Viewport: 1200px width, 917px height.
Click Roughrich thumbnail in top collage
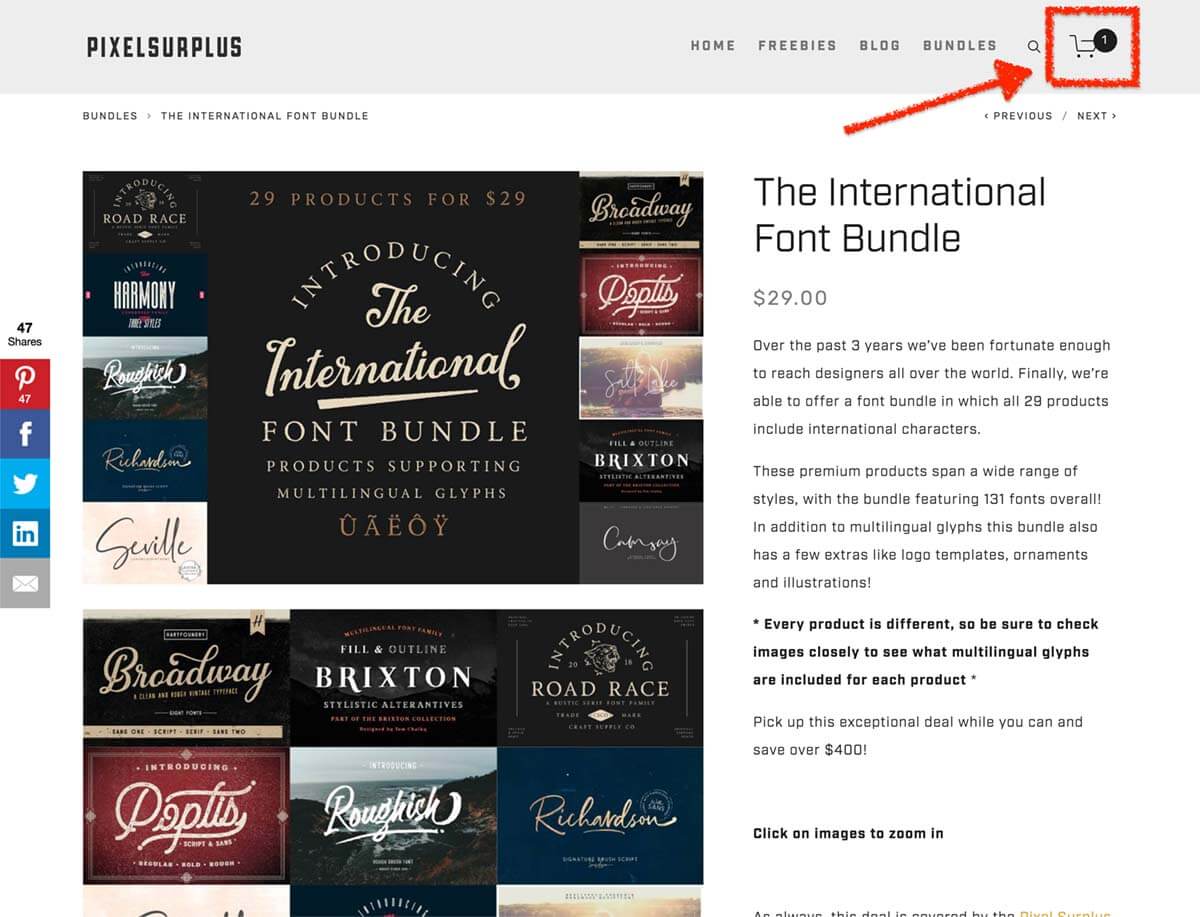(x=145, y=378)
